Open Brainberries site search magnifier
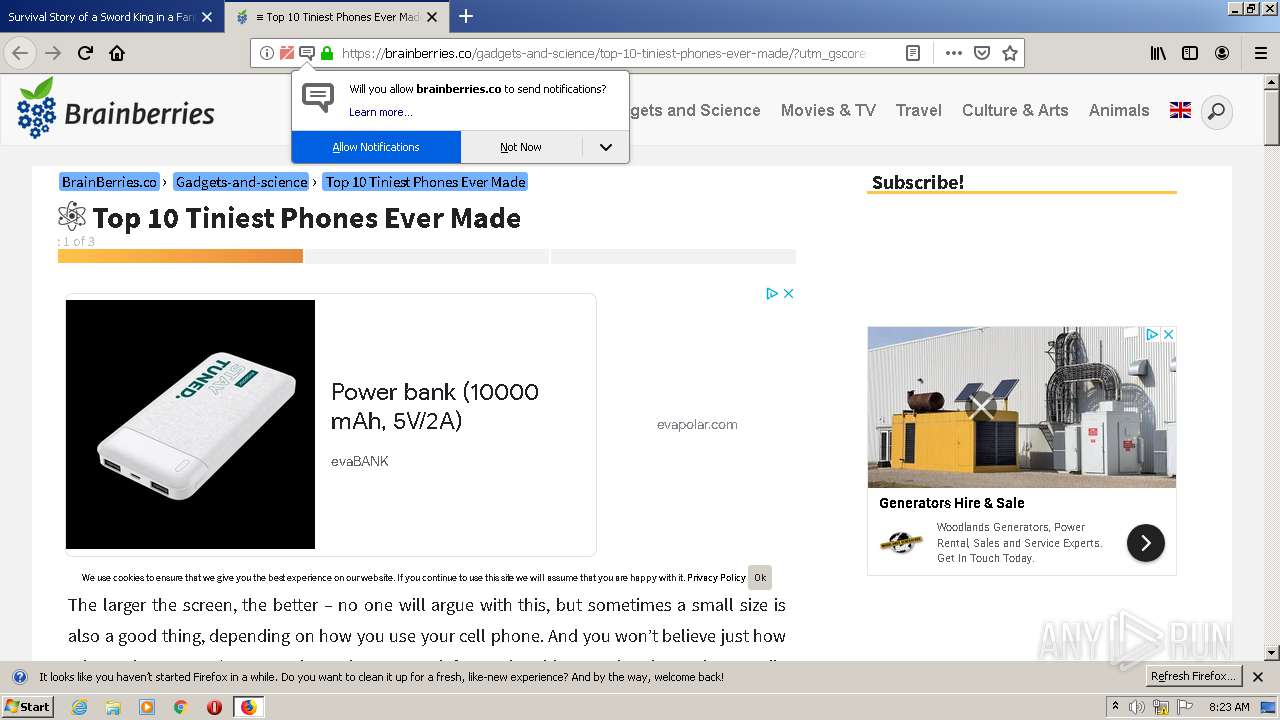The image size is (1280, 720). pos(1216,111)
